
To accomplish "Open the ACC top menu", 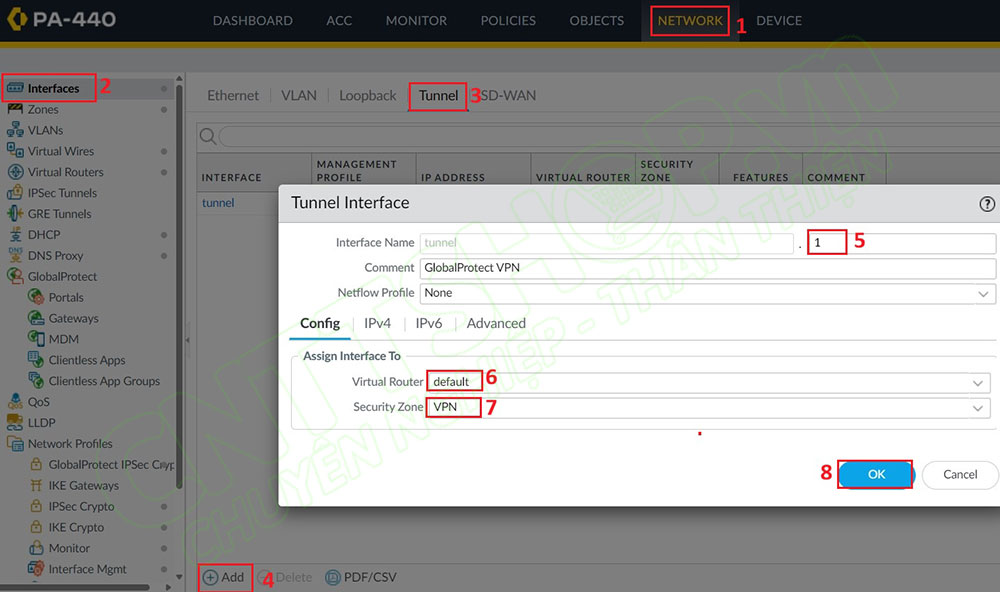I will 339,20.
